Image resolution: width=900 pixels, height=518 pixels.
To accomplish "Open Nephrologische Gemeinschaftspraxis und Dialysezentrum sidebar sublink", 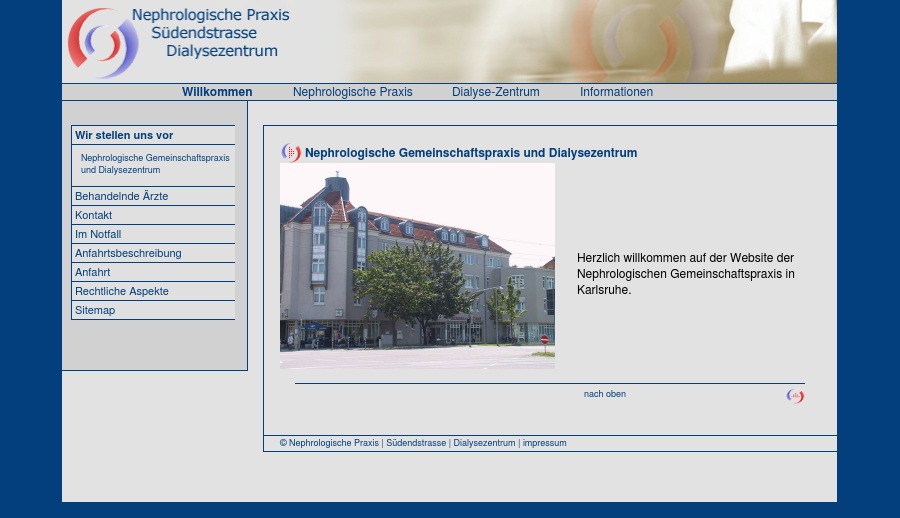I will [x=155, y=164].
